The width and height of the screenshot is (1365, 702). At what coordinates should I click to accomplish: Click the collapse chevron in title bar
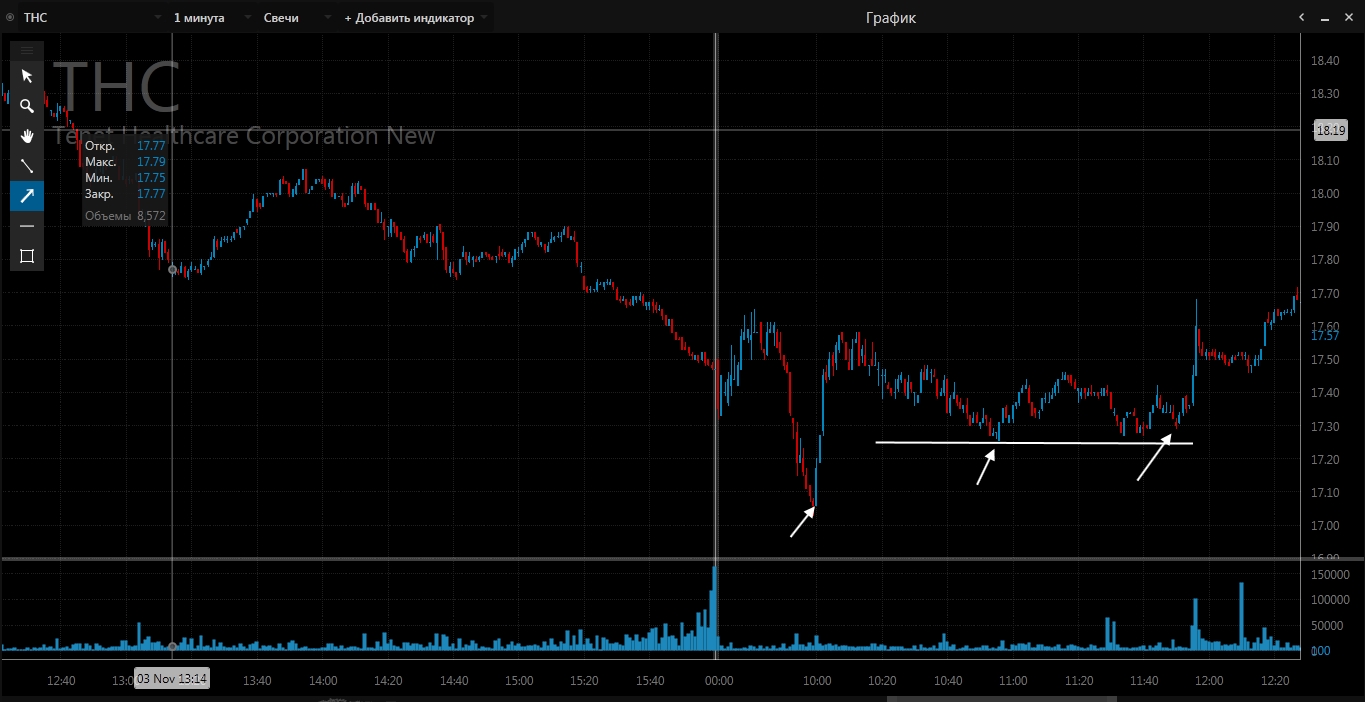coord(1302,17)
